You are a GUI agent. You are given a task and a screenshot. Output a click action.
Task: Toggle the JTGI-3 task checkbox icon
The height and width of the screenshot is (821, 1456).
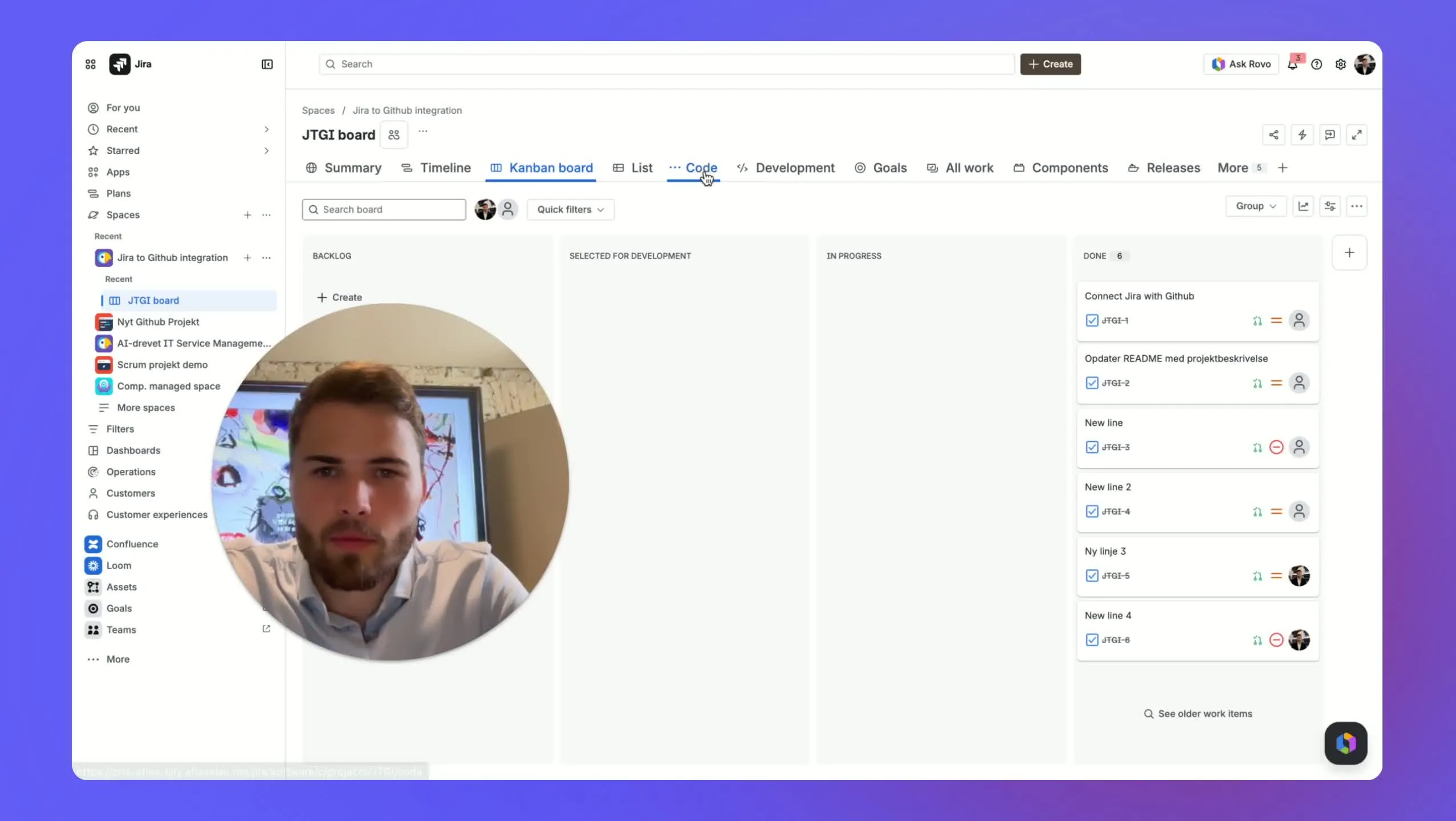(1092, 447)
